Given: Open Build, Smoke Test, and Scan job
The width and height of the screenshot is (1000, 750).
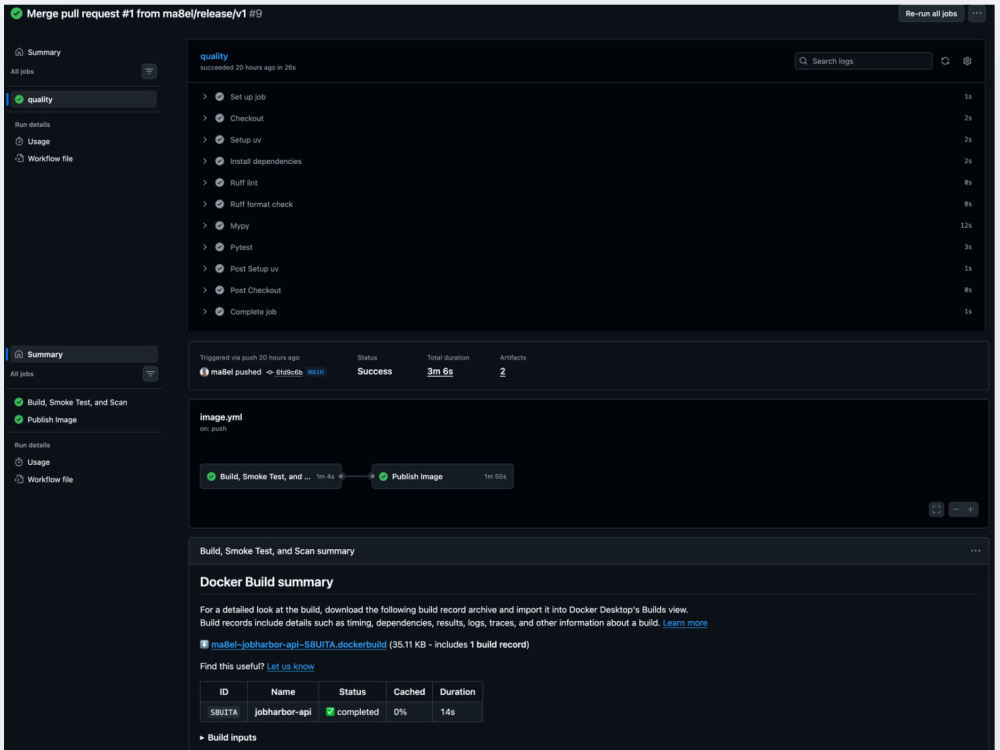Looking at the screenshot, I should tap(77, 402).
